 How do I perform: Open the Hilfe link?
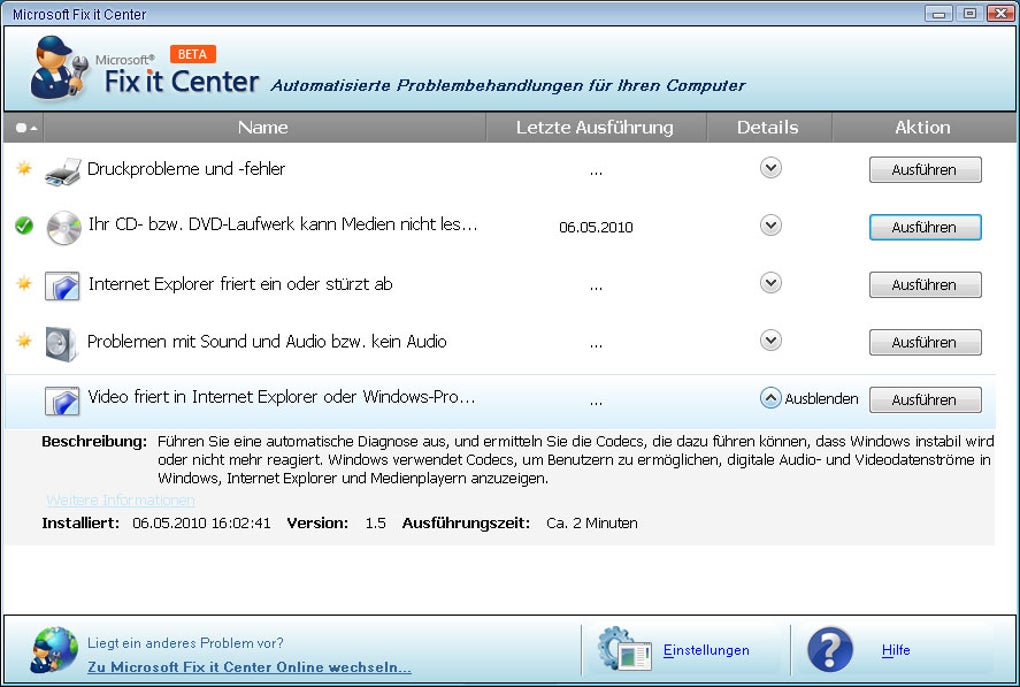click(896, 650)
